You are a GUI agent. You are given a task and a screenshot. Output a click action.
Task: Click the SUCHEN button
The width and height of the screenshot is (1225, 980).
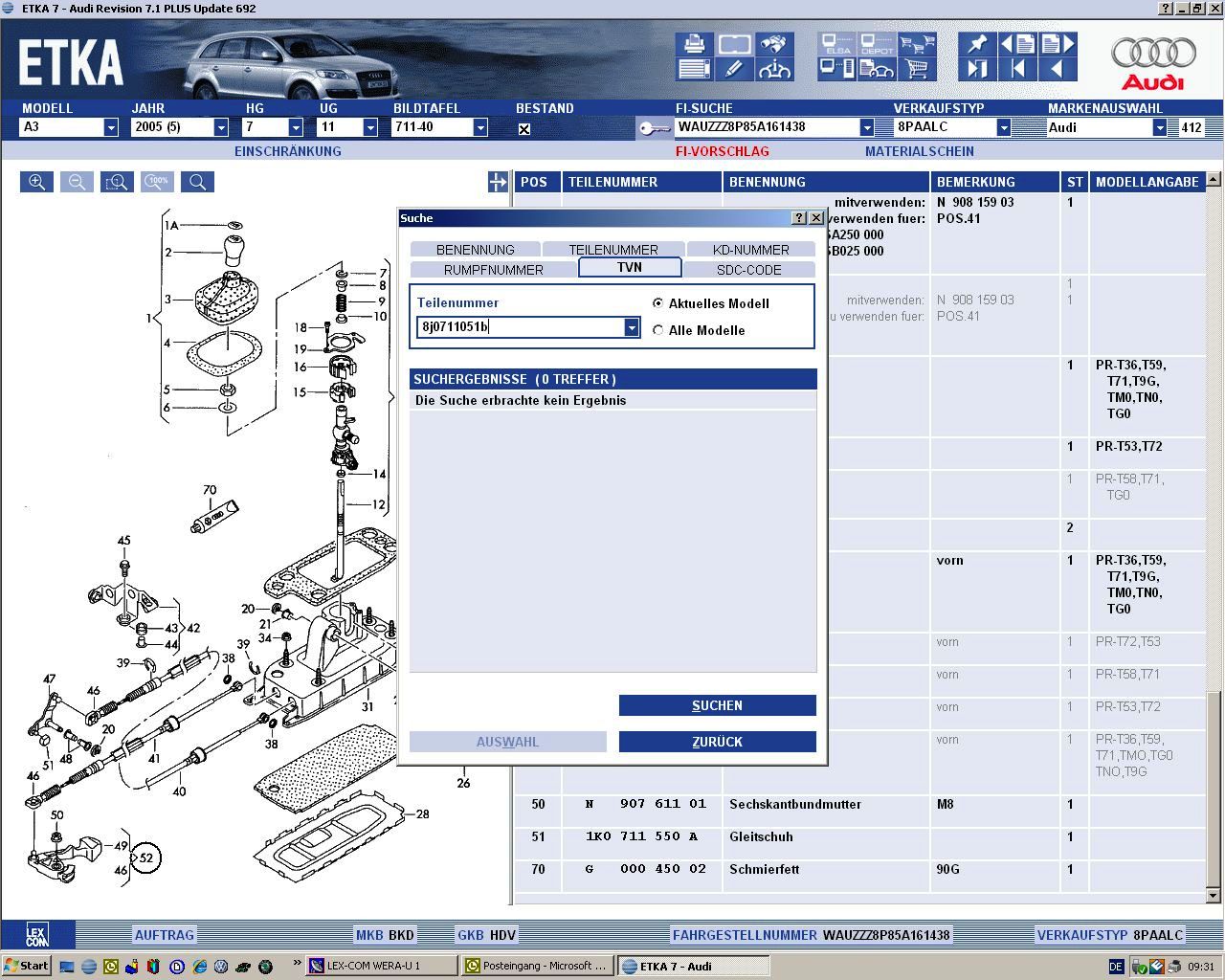pos(718,705)
